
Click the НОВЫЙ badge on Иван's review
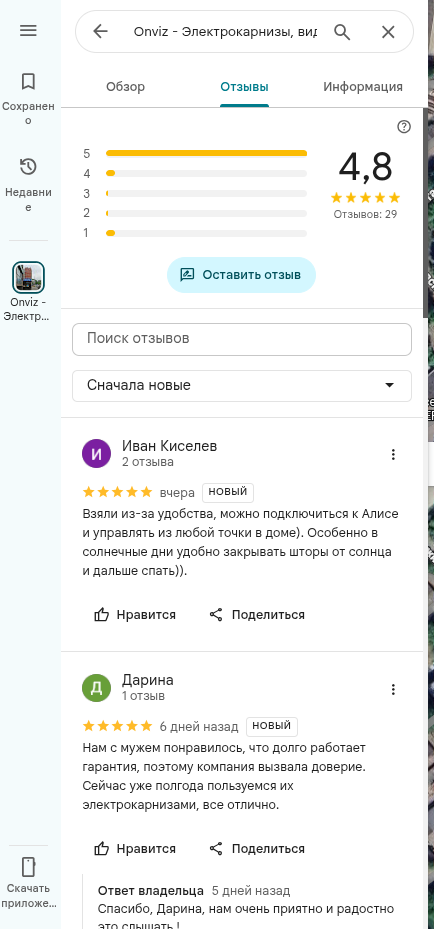228,492
